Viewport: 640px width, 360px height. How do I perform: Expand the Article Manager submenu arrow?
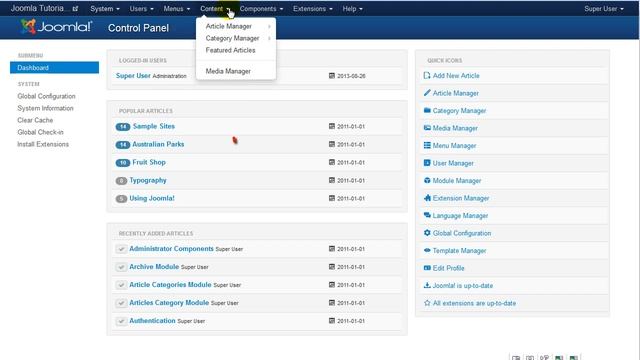tap(269, 27)
